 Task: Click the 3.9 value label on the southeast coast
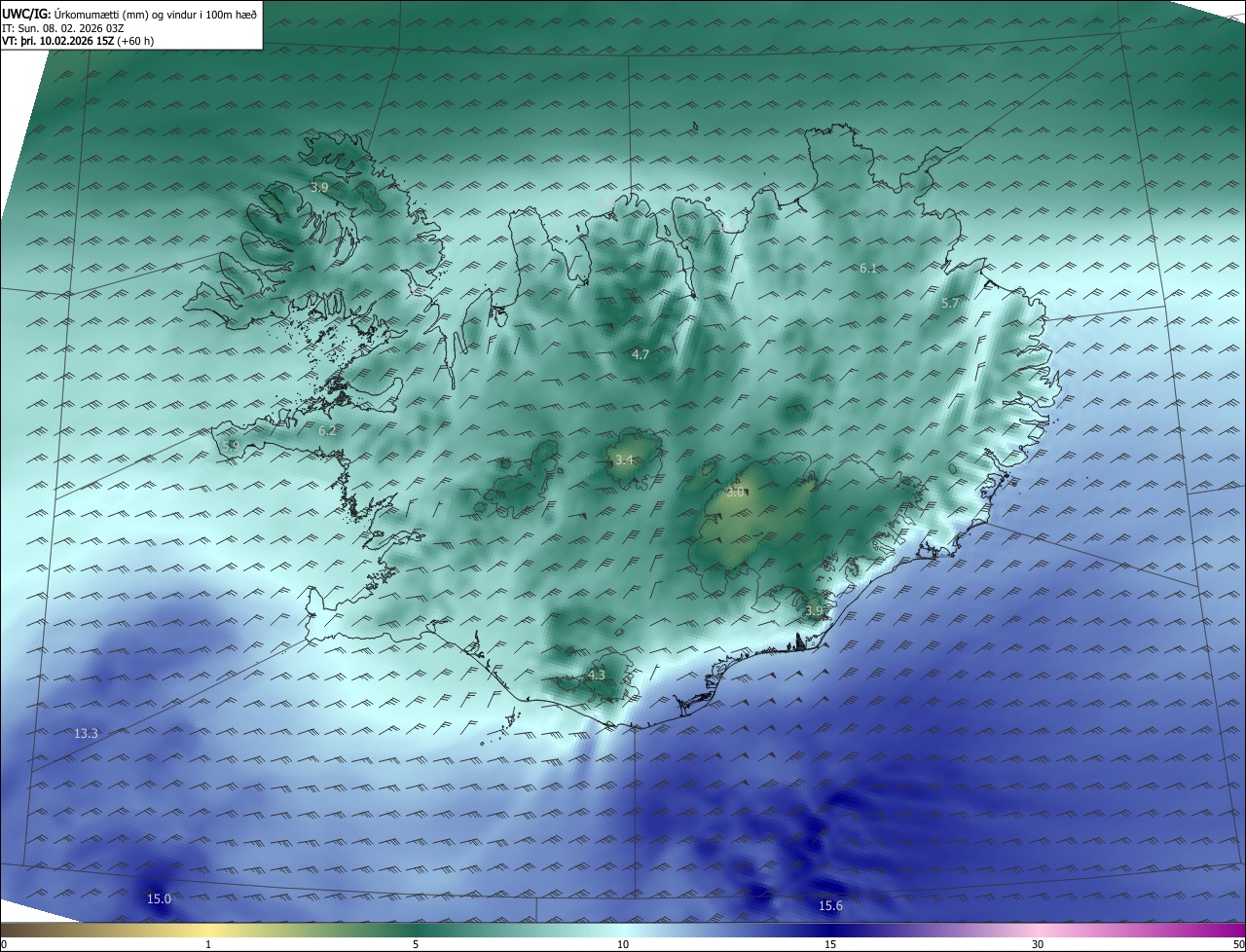coord(814,610)
